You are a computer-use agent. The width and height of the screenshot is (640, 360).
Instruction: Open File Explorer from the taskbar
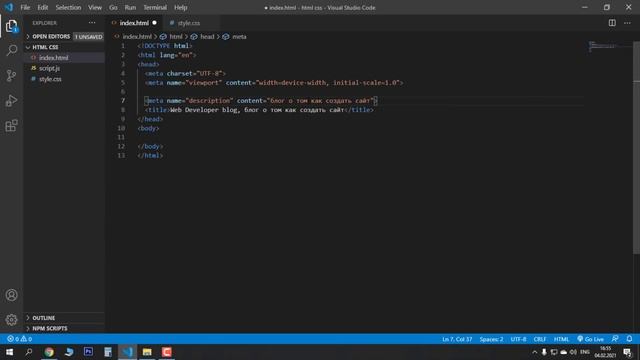coord(147,352)
